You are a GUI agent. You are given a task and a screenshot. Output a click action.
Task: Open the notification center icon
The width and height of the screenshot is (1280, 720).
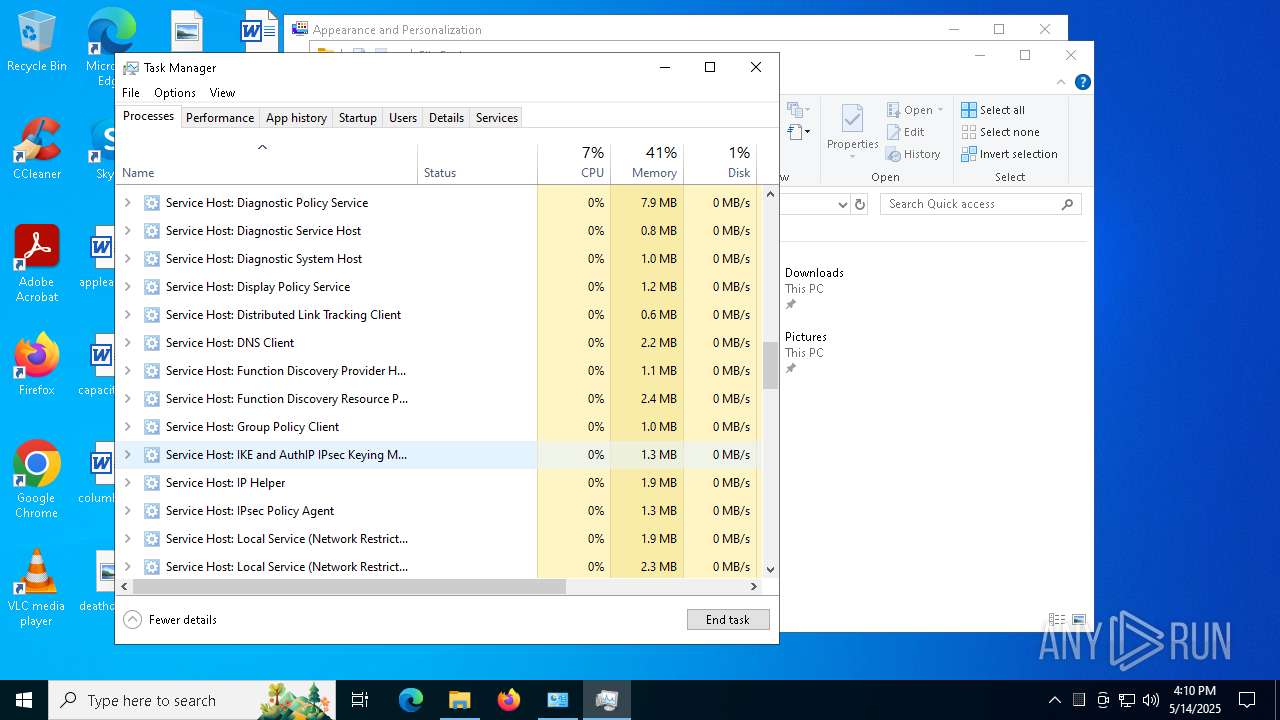click(x=1247, y=700)
